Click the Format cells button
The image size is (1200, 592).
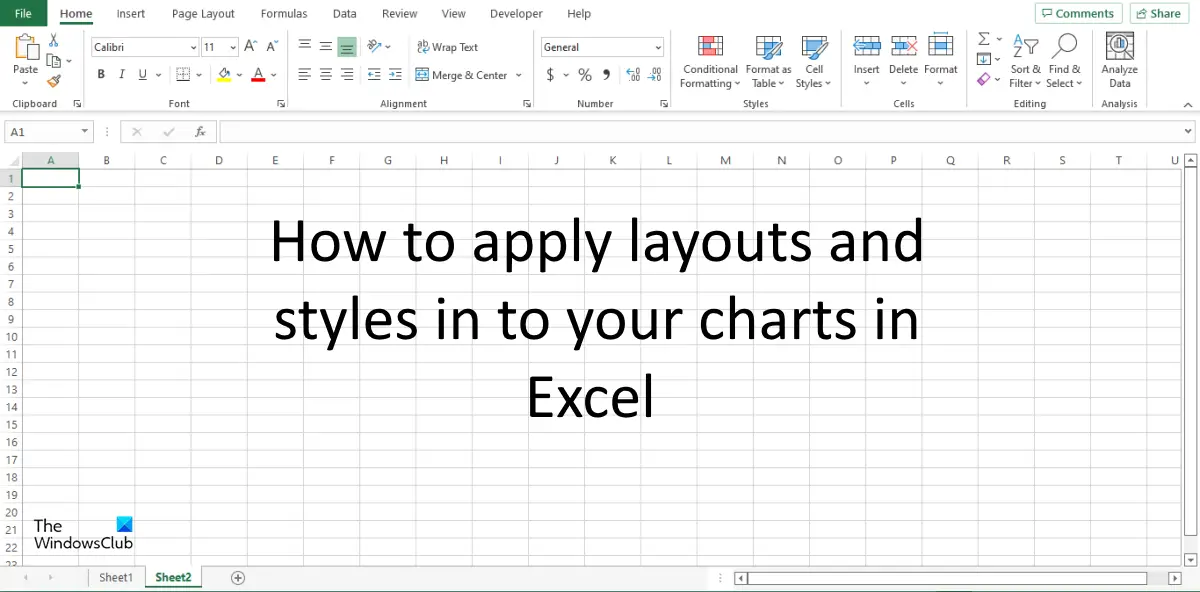click(x=941, y=61)
